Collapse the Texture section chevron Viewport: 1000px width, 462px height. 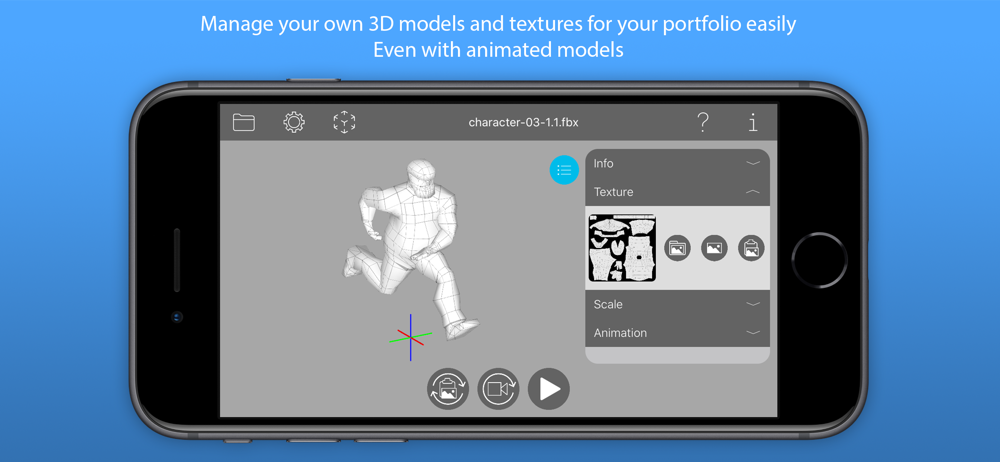tap(753, 191)
